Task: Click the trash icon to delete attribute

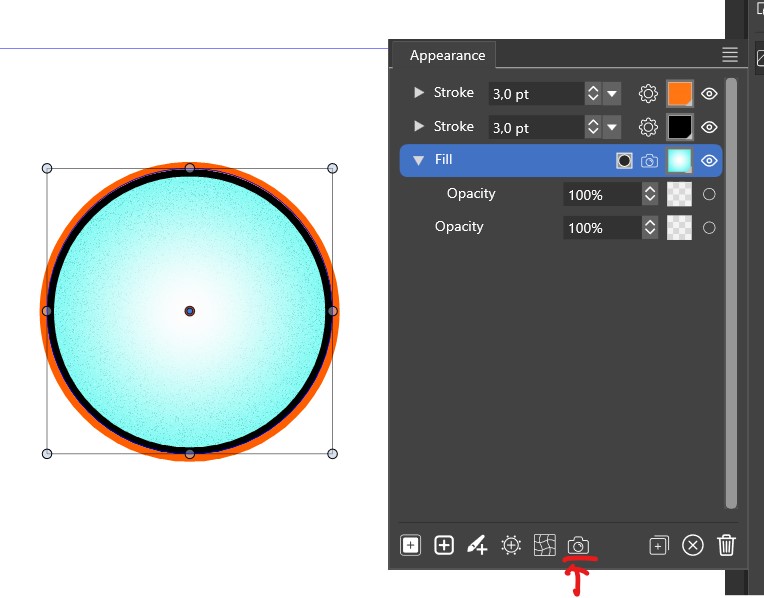Action: [727, 545]
